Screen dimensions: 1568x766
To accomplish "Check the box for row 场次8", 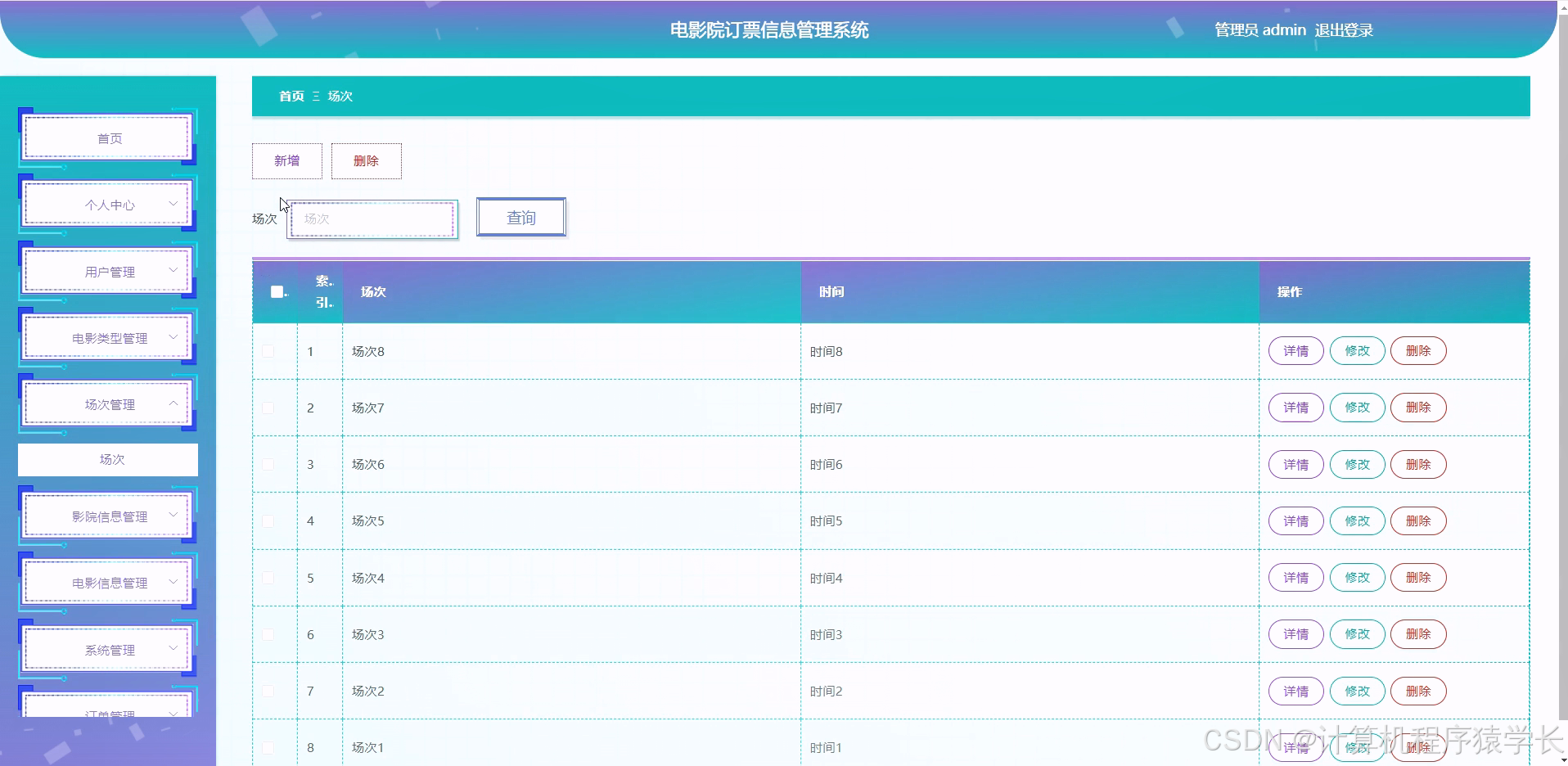I will pyautogui.click(x=268, y=351).
